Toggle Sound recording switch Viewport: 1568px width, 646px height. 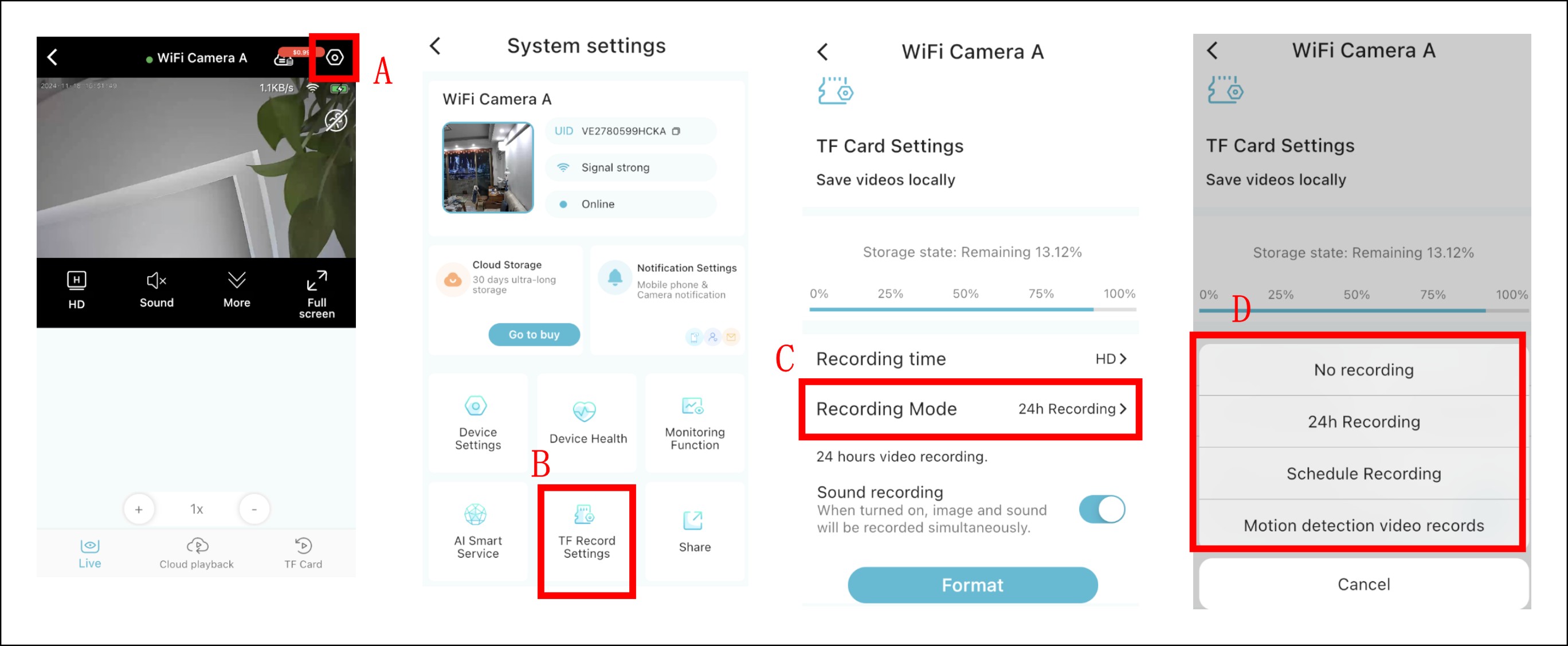point(1101,509)
